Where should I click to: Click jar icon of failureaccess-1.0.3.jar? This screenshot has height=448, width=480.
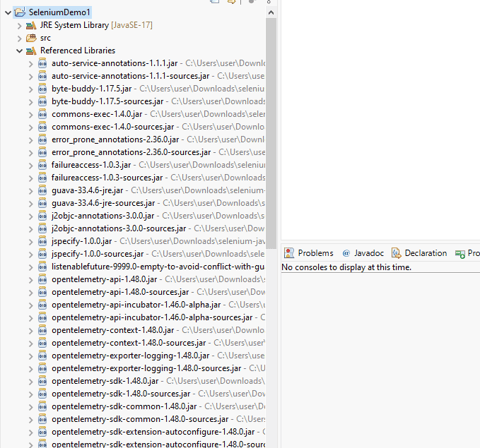click(x=42, y=165)
